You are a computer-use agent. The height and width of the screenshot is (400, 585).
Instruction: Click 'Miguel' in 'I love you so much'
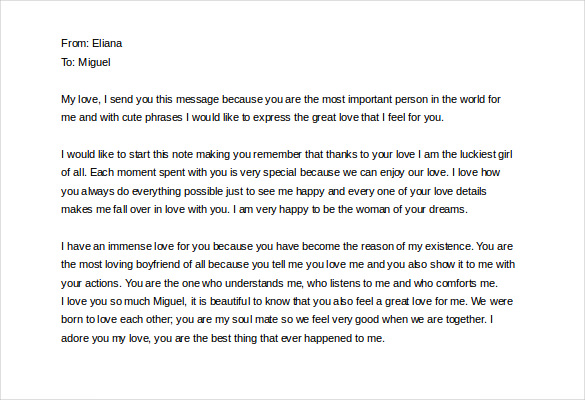point(169,301)
